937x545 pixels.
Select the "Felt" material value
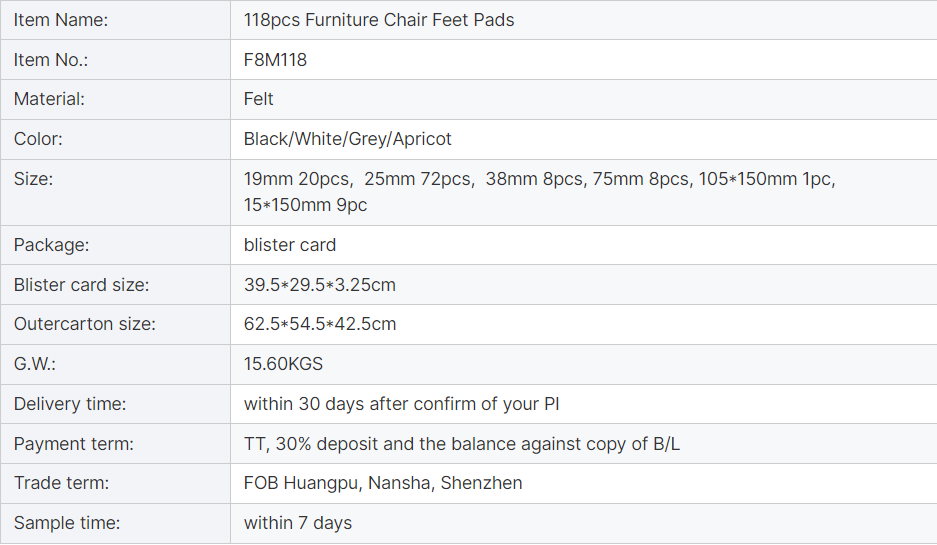pyautogui.click(x=258, y=99)
